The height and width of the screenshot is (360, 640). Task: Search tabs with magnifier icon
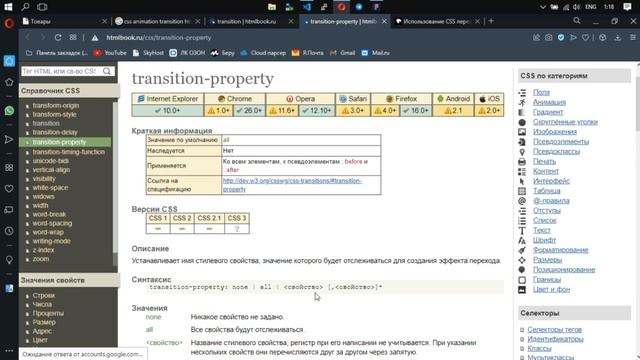576,21
